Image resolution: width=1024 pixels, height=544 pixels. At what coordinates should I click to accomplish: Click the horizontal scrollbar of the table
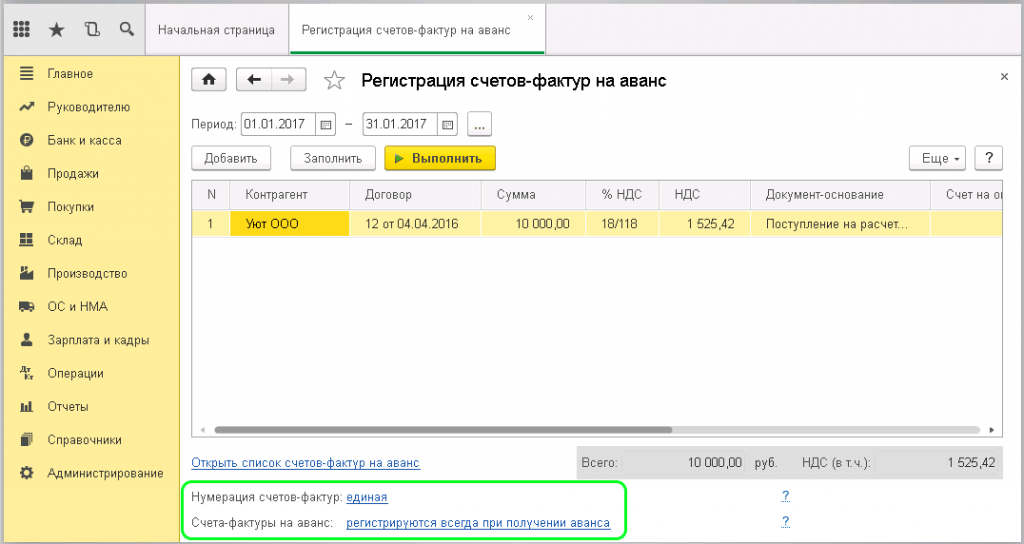[x=440, y=430]
